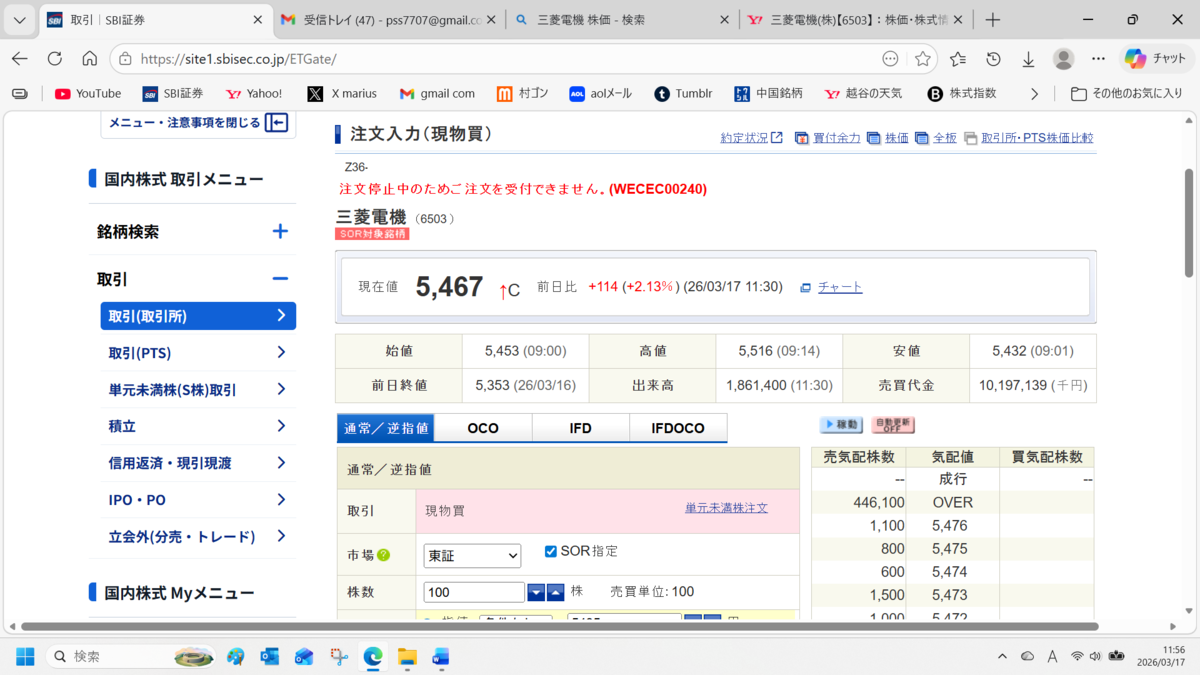Click the browser profile avatar
This screenshot has height=675, width=1200.
tap(1063, 59)
